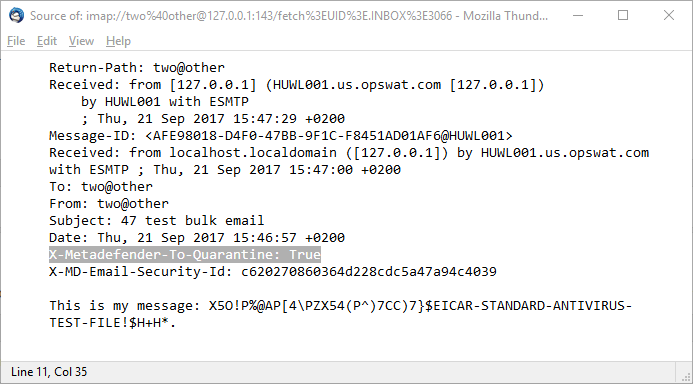Close the source viewer window
This screenshot has width=693, height=384.
click(669, 15)
